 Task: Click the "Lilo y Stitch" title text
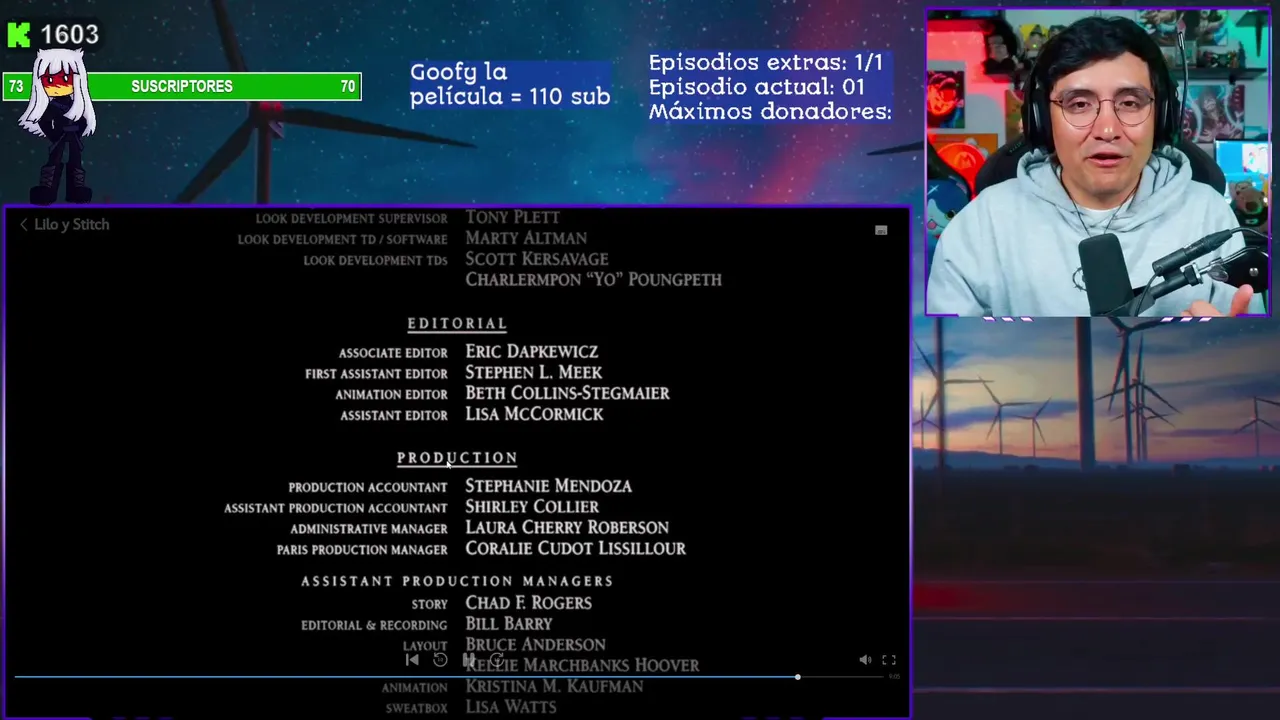[x=72, y=225]
